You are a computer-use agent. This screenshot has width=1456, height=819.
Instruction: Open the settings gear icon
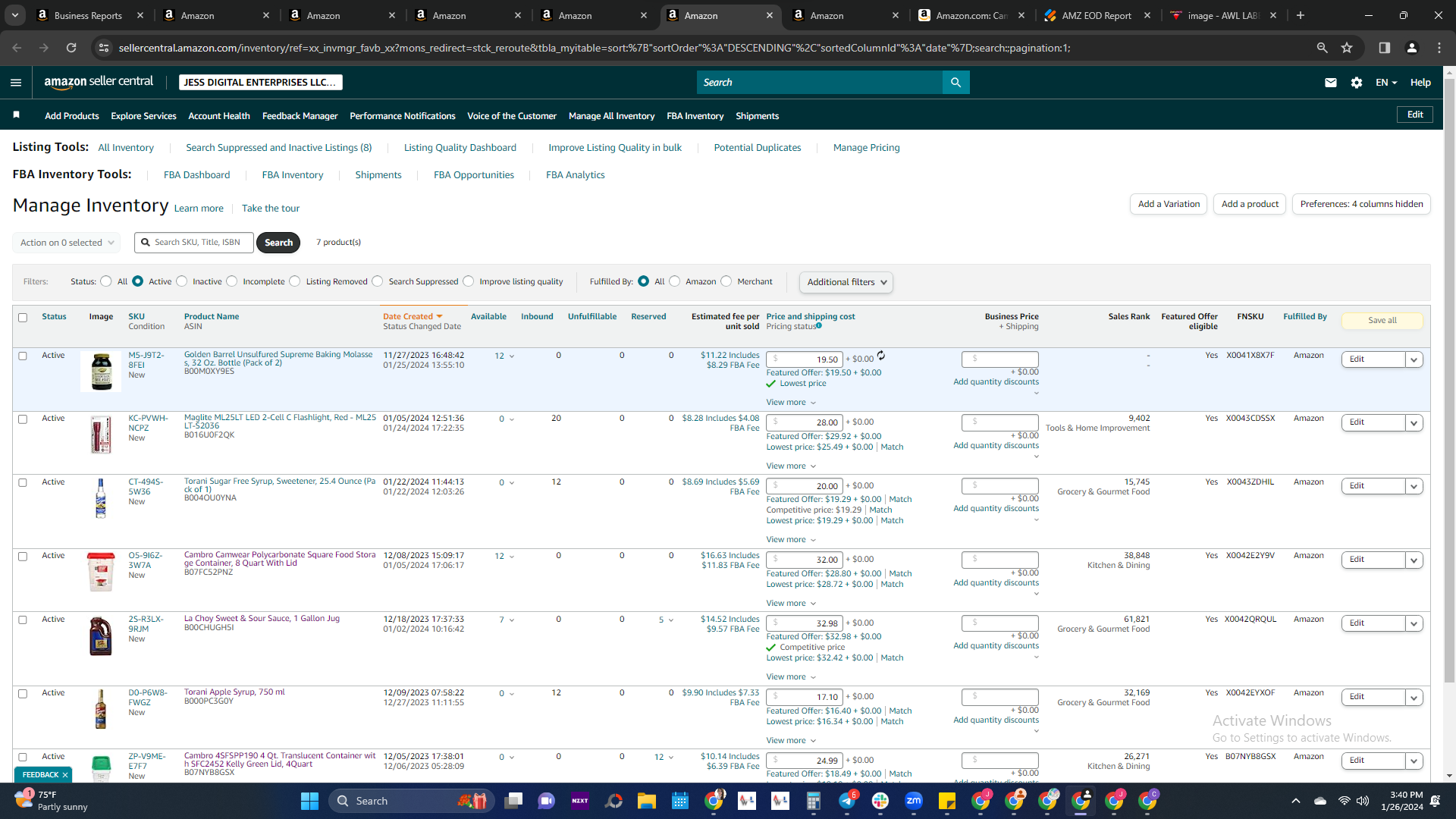(x=1357, y=83)
